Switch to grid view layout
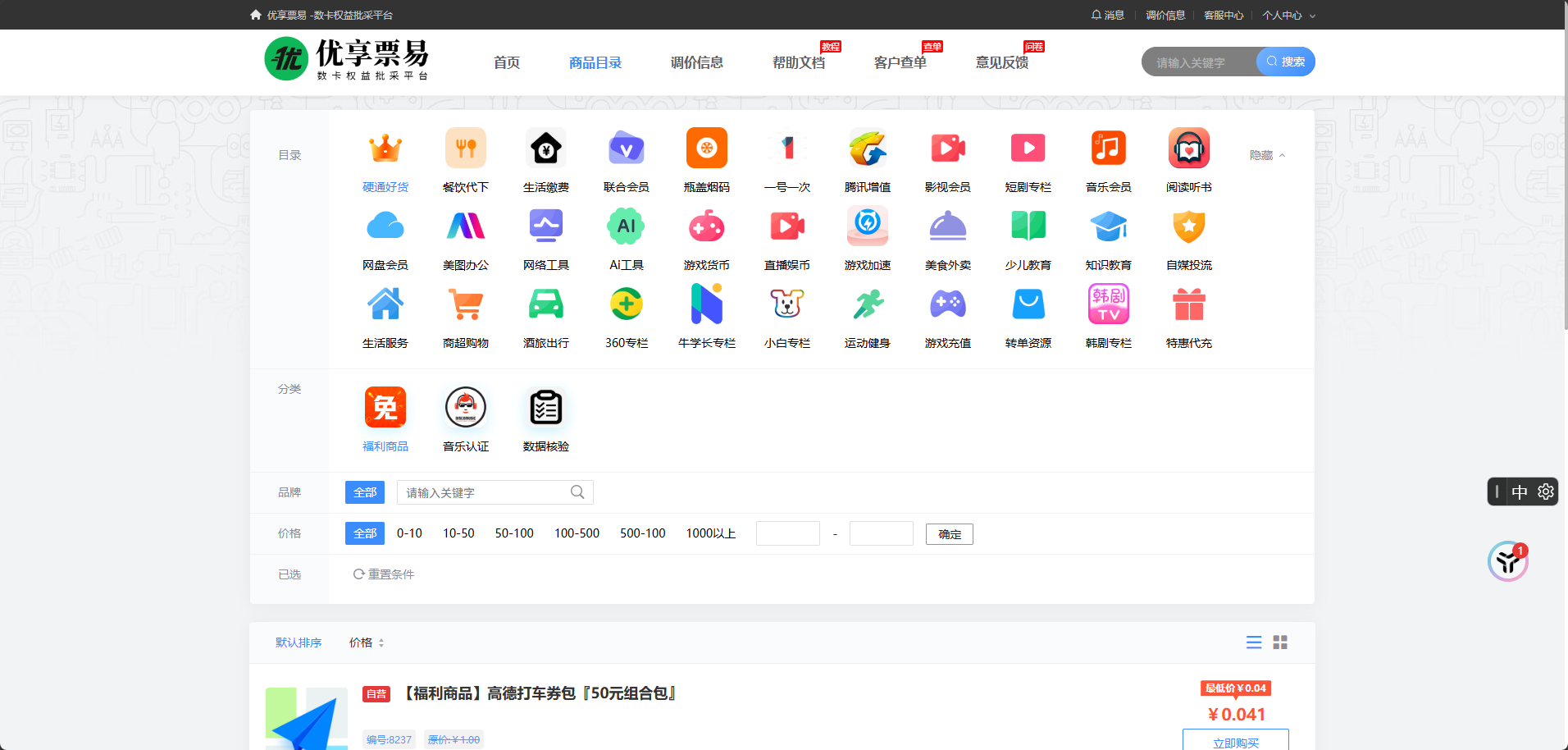This screenshot has height=750, width=1568. tap(1280, 643)
